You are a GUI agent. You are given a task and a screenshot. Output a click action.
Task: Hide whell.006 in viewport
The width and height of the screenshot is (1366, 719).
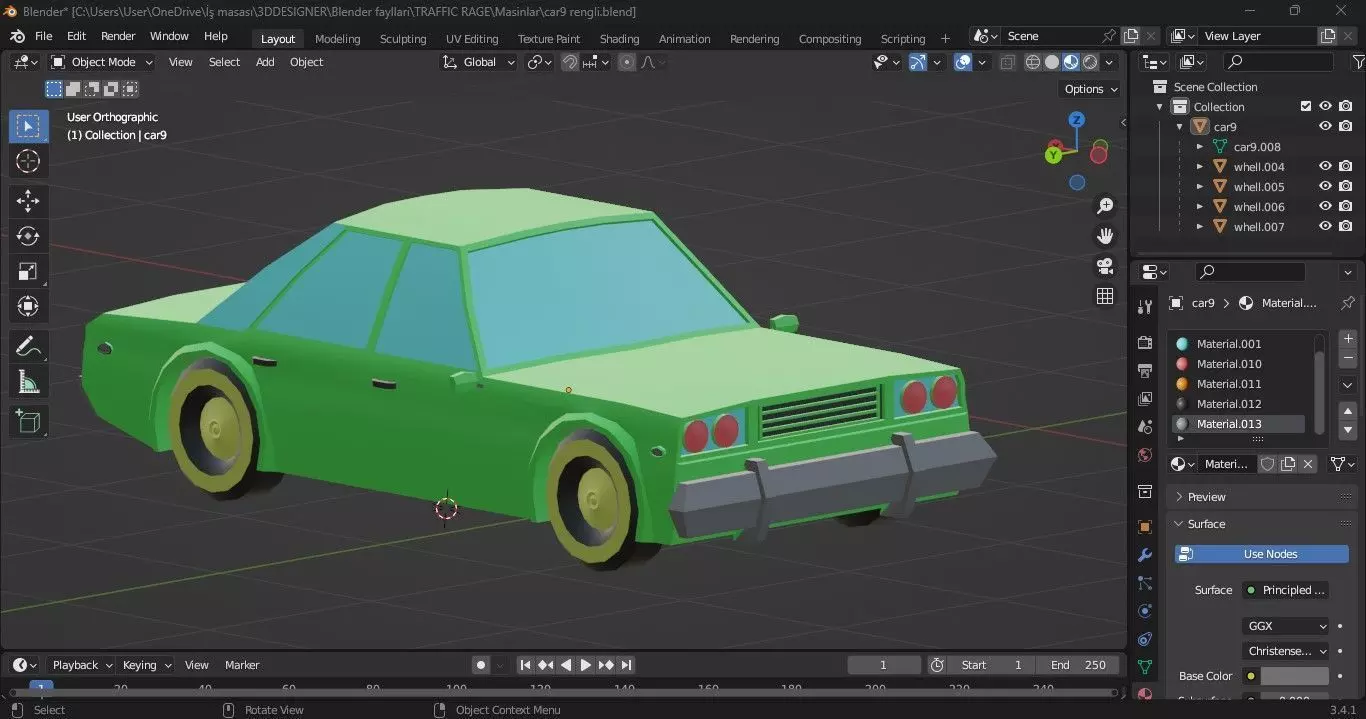[1325, 207]
